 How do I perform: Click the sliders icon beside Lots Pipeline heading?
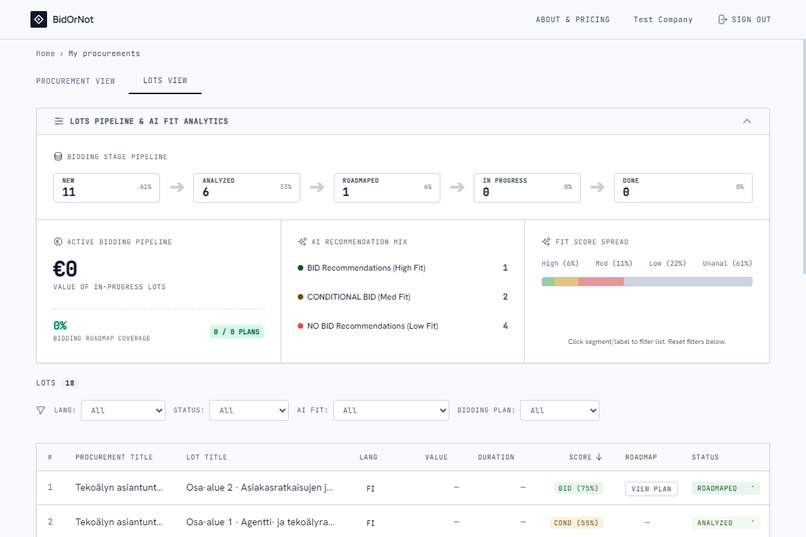(59, 121)
